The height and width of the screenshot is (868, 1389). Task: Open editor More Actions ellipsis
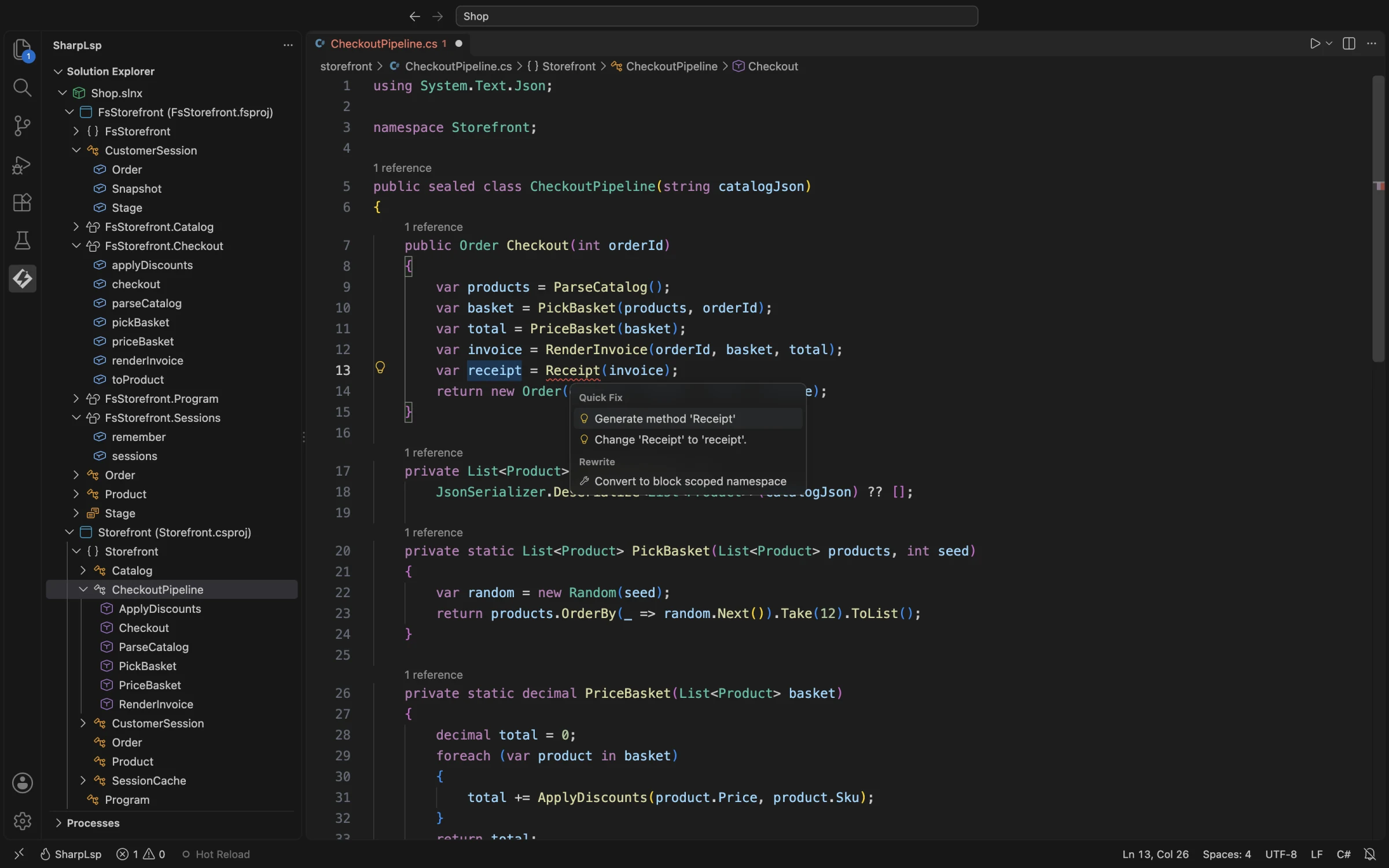[1372, 44]
